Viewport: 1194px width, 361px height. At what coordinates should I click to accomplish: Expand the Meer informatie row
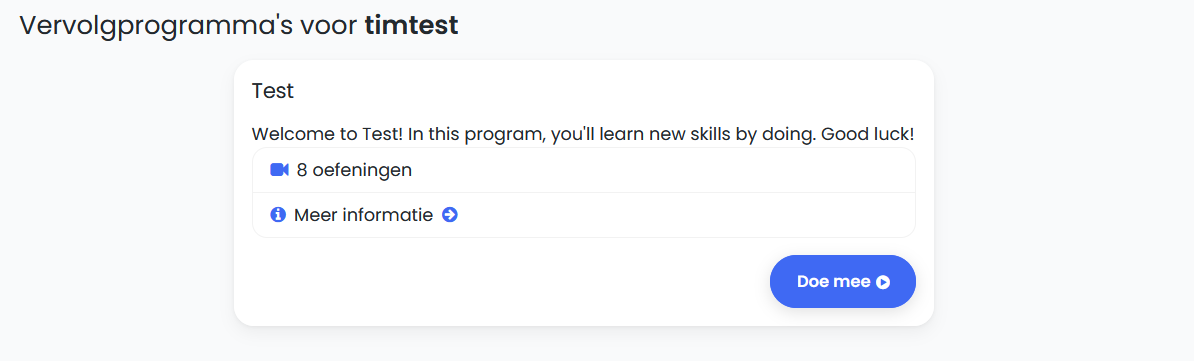click(583, 215)
